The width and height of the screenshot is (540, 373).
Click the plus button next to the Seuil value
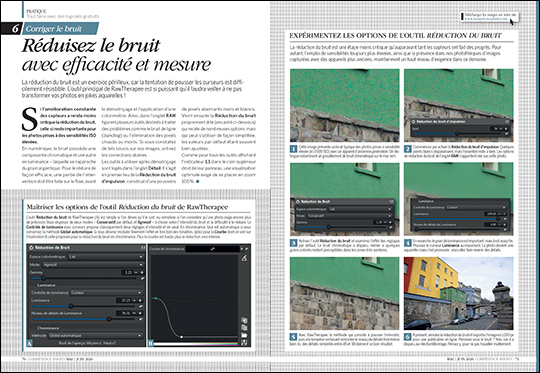[x=506, y=128]
